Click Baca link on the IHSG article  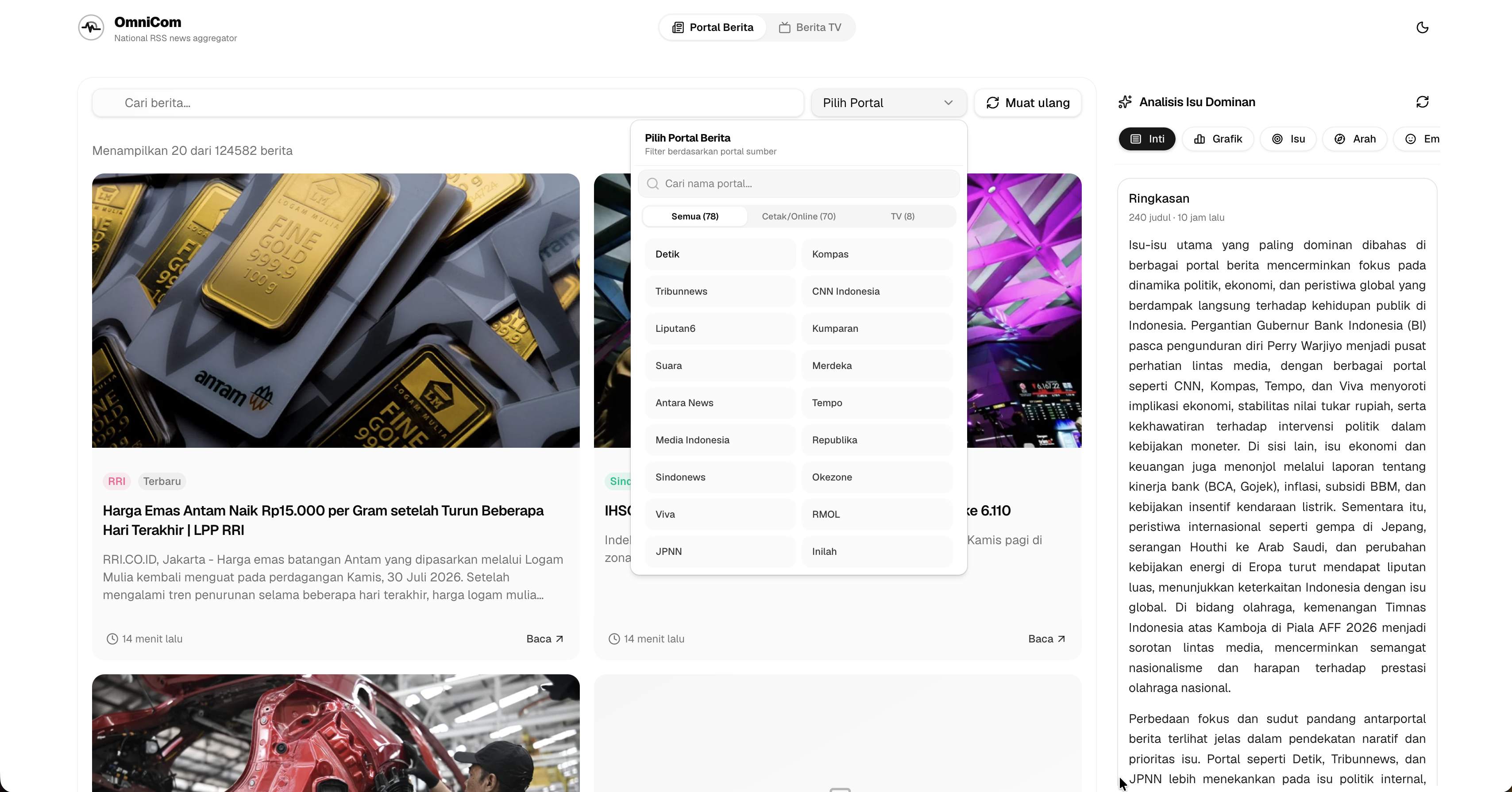(1046, 639)
